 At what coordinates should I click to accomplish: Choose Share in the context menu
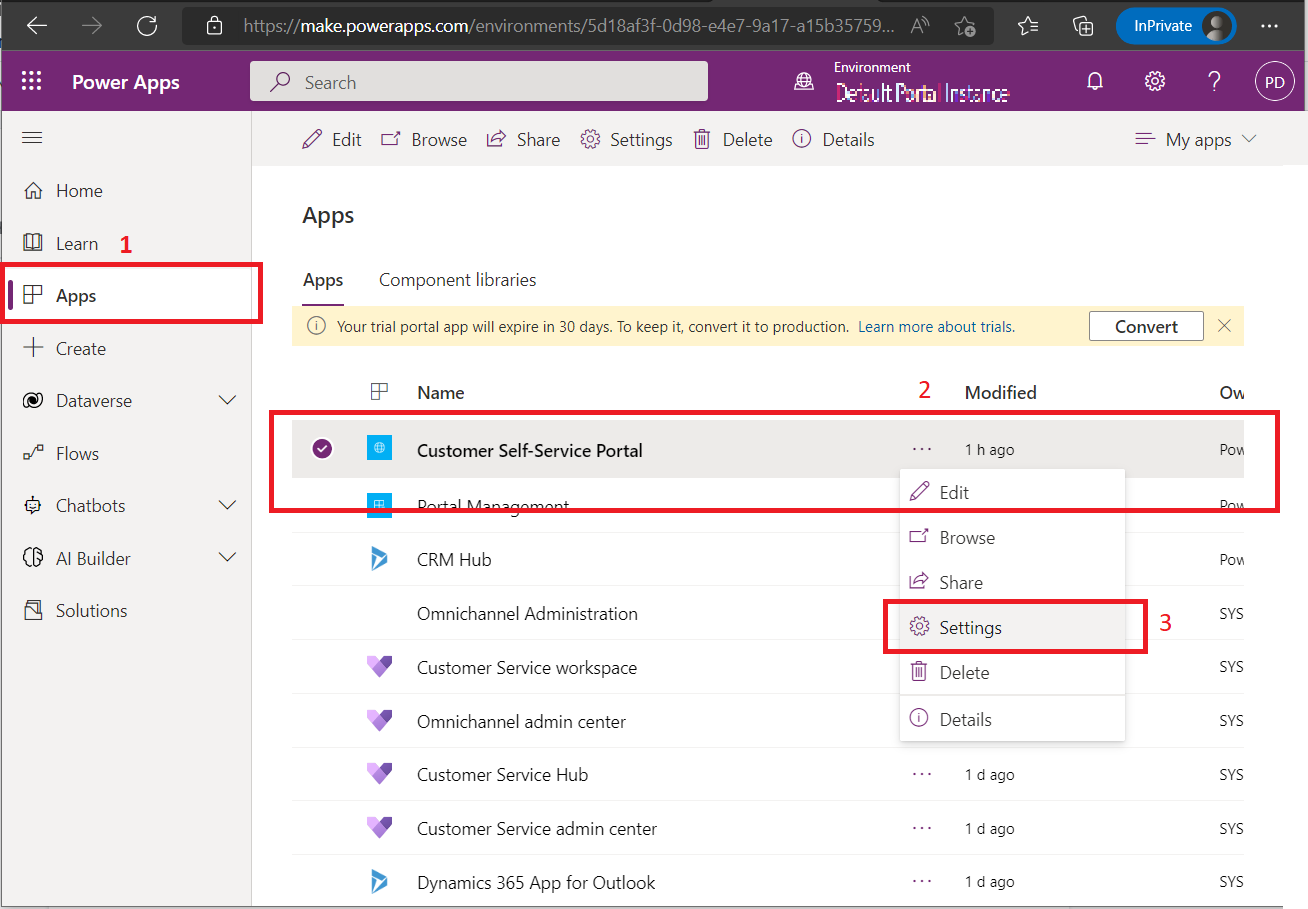tap(1012, 582)
